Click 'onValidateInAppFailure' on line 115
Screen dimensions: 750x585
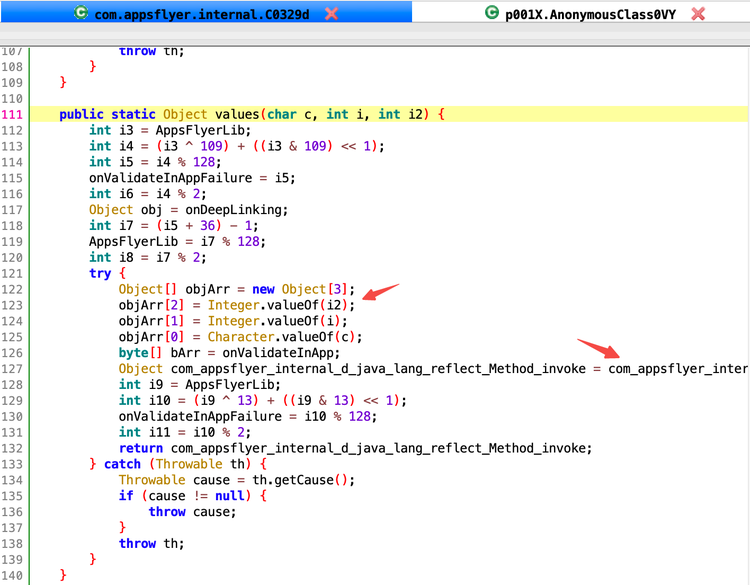click(170, 178)
